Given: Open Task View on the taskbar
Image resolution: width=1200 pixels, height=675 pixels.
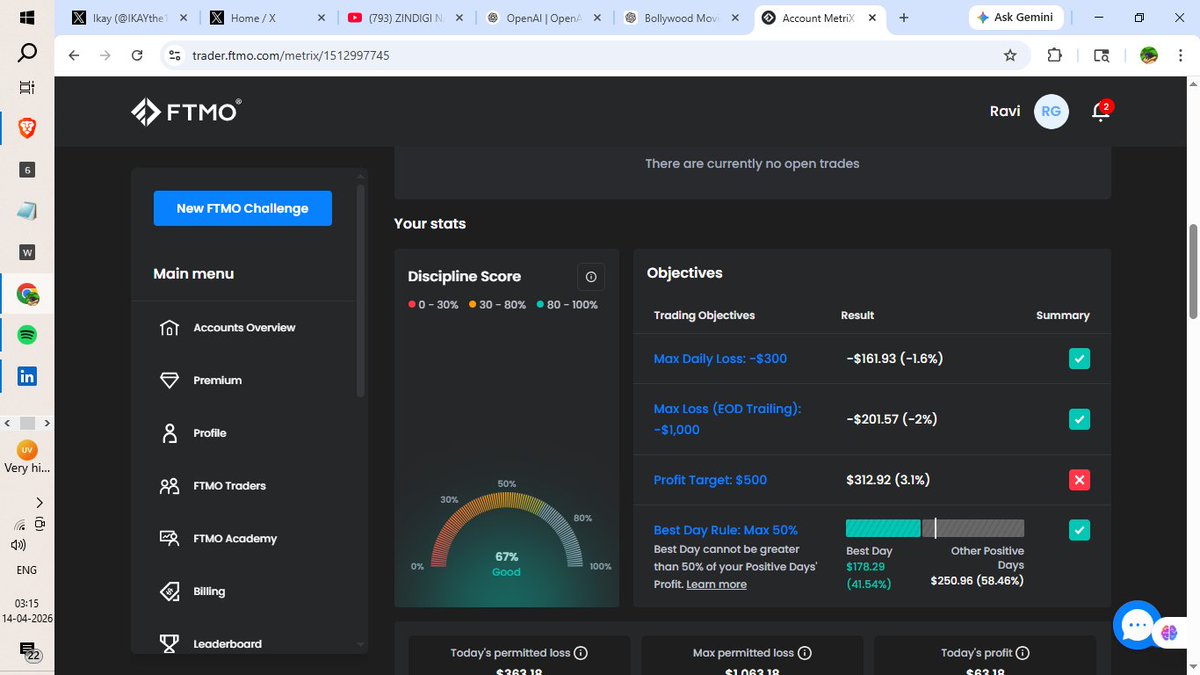Looking at the screenshot, I should point(27,88).
